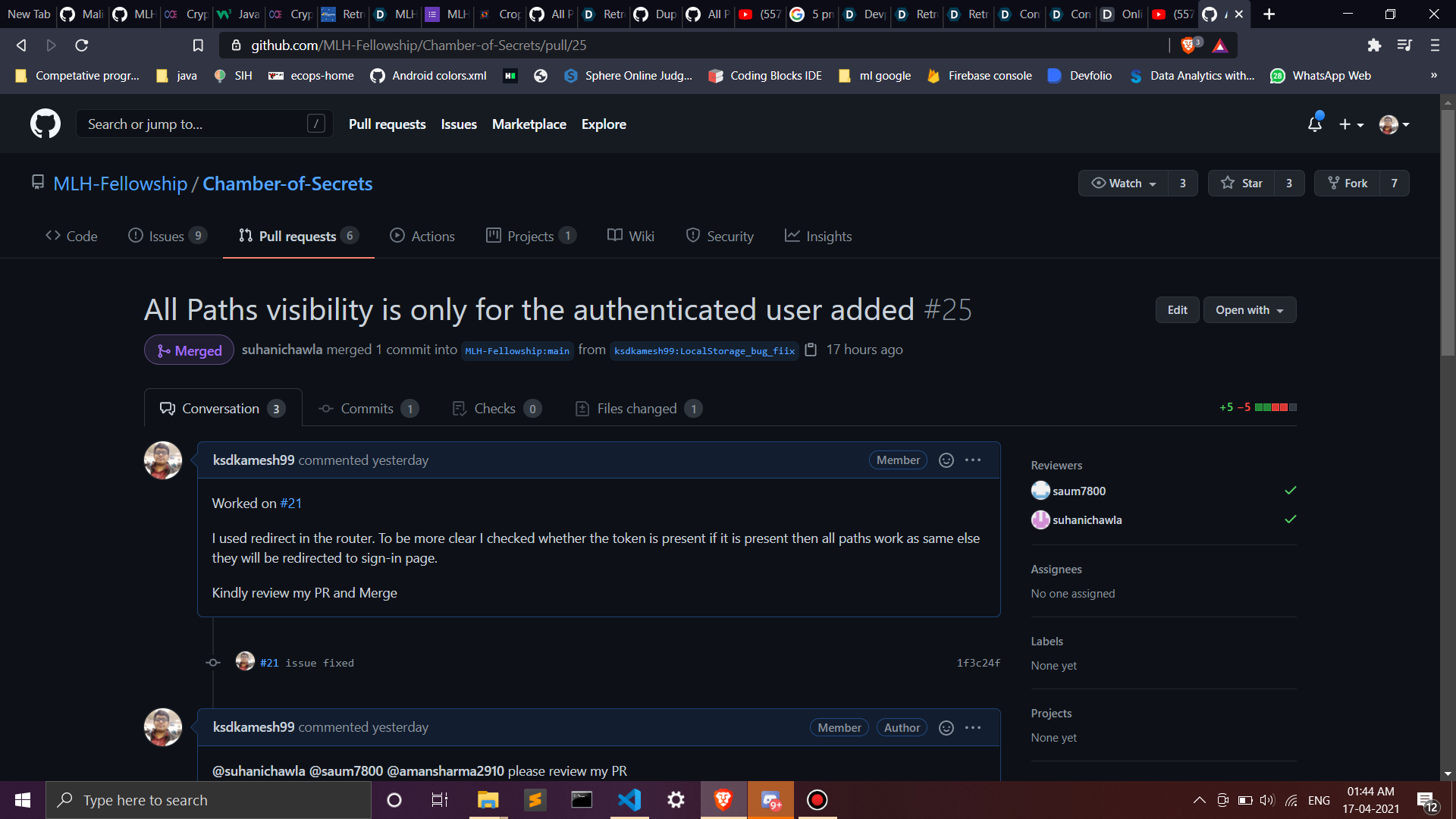Open the create new plus dropdown

pyautogui.click(x=1351, y=124)
